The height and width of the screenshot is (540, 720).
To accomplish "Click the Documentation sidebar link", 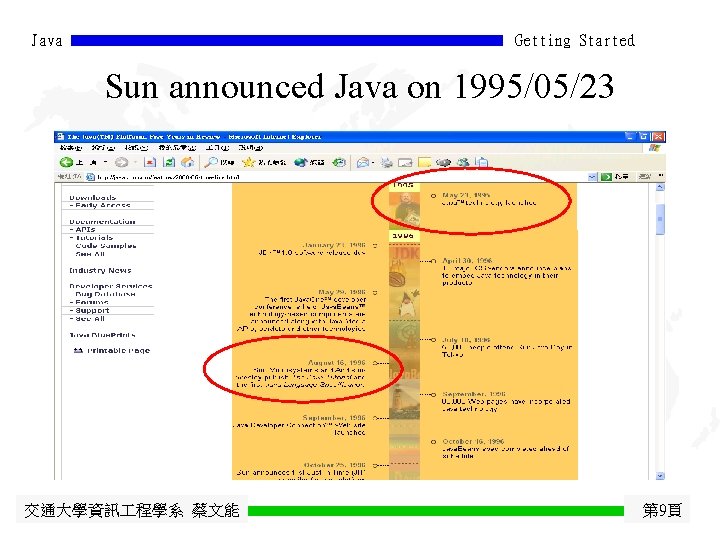I will [102, 222].
